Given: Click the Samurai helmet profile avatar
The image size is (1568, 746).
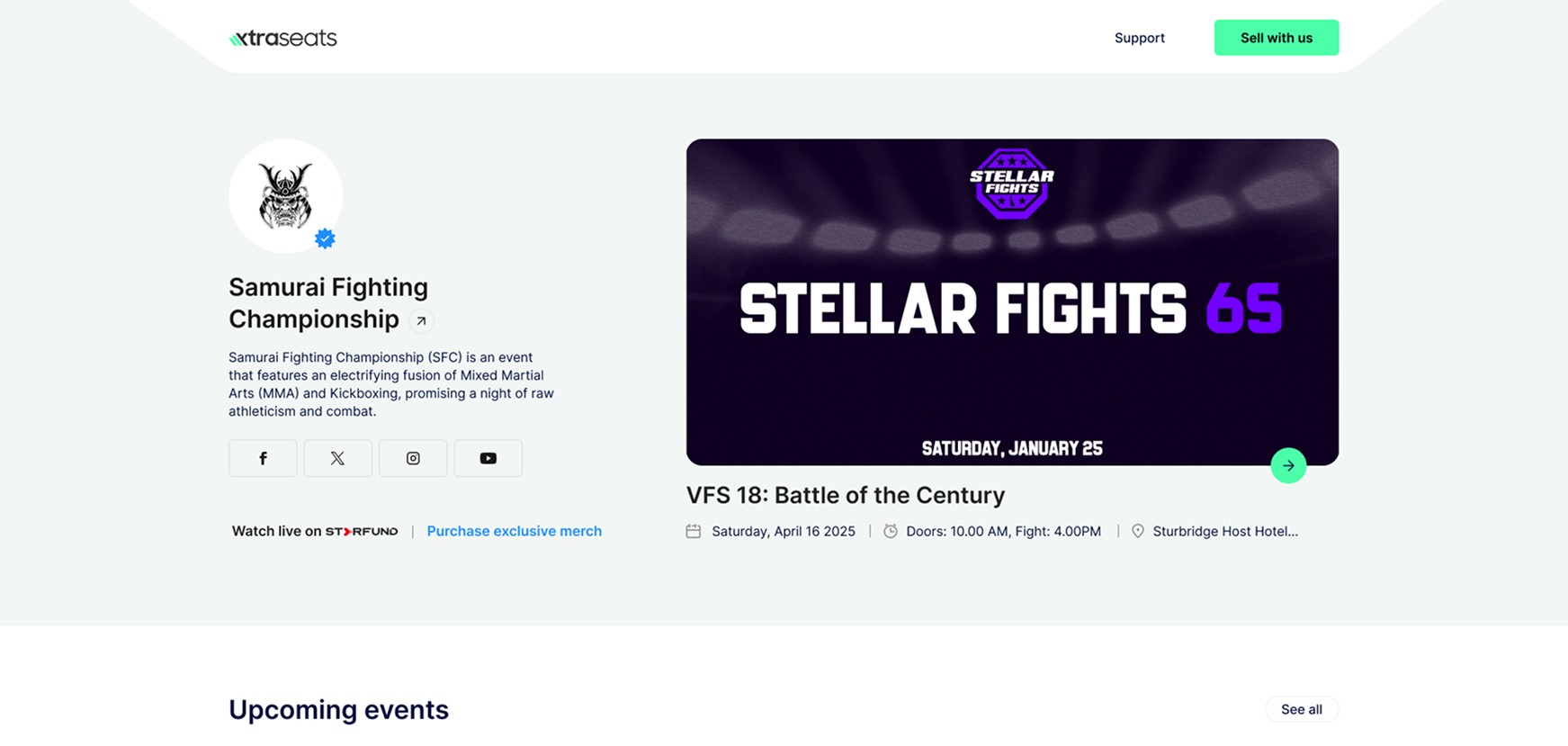Looking at the screenshot, I should tap(285, 196).
